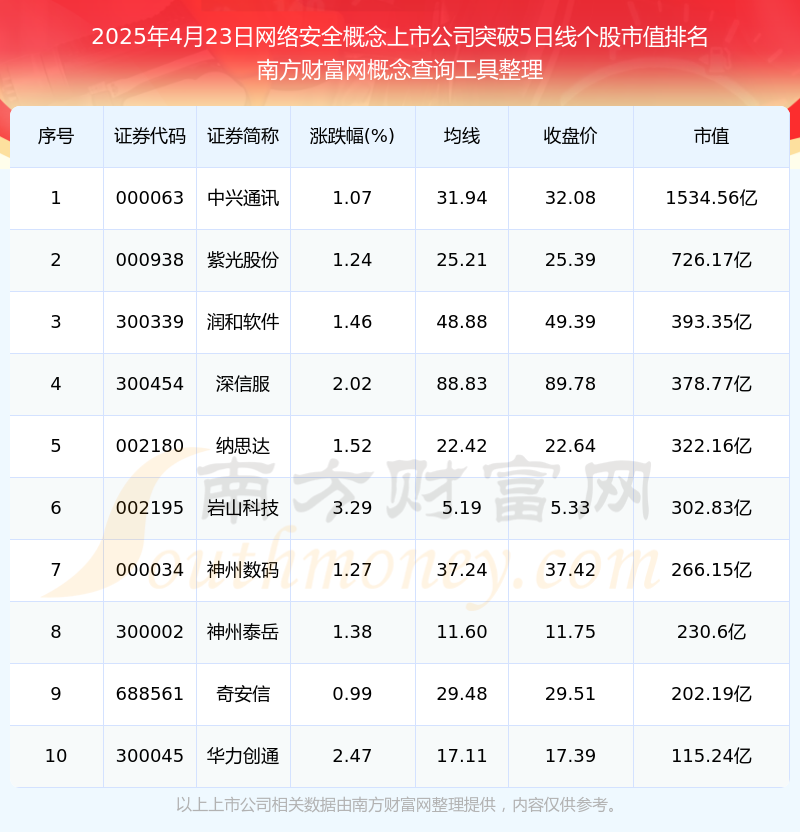800x832 pixels.
Task: Click market value 726.17亿
Action: click(711, 260)
